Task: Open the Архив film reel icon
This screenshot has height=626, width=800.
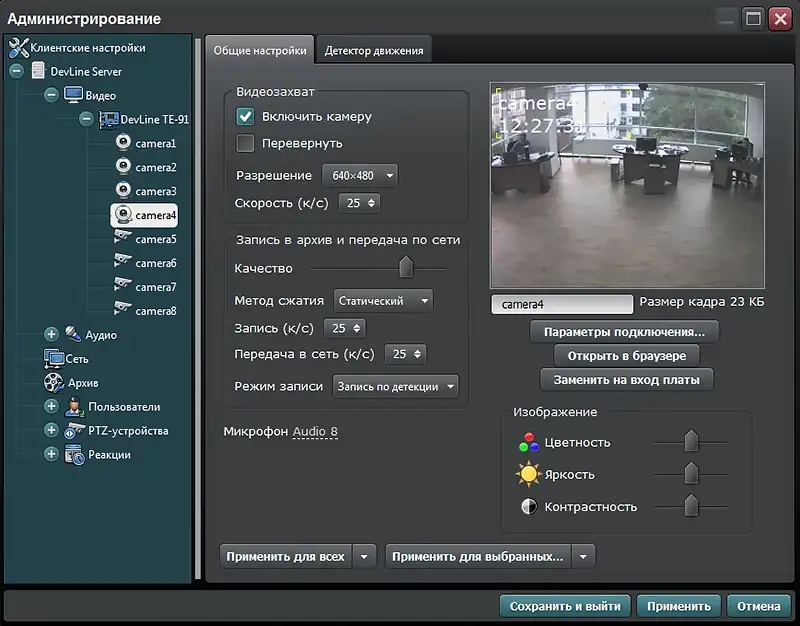Action: pyautogui.click(x=54, y=383)
